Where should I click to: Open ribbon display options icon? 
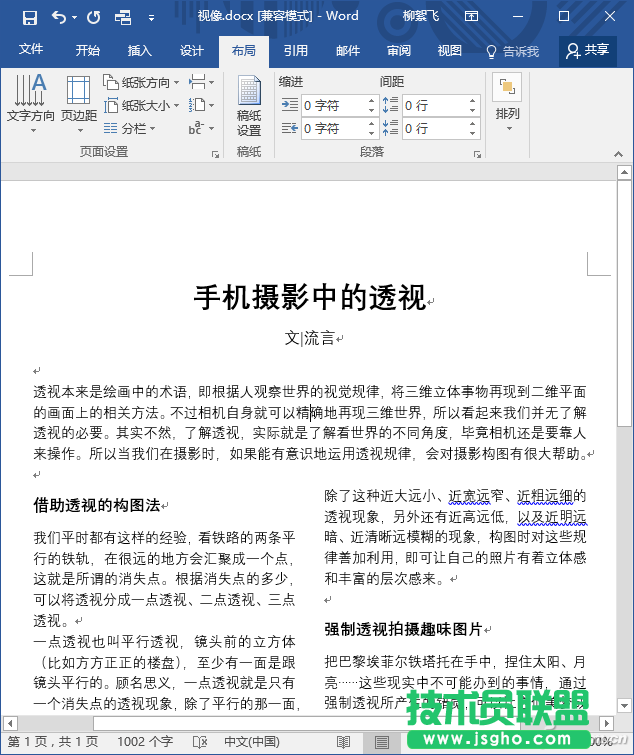pyautogui.click(x=471, y=16)
